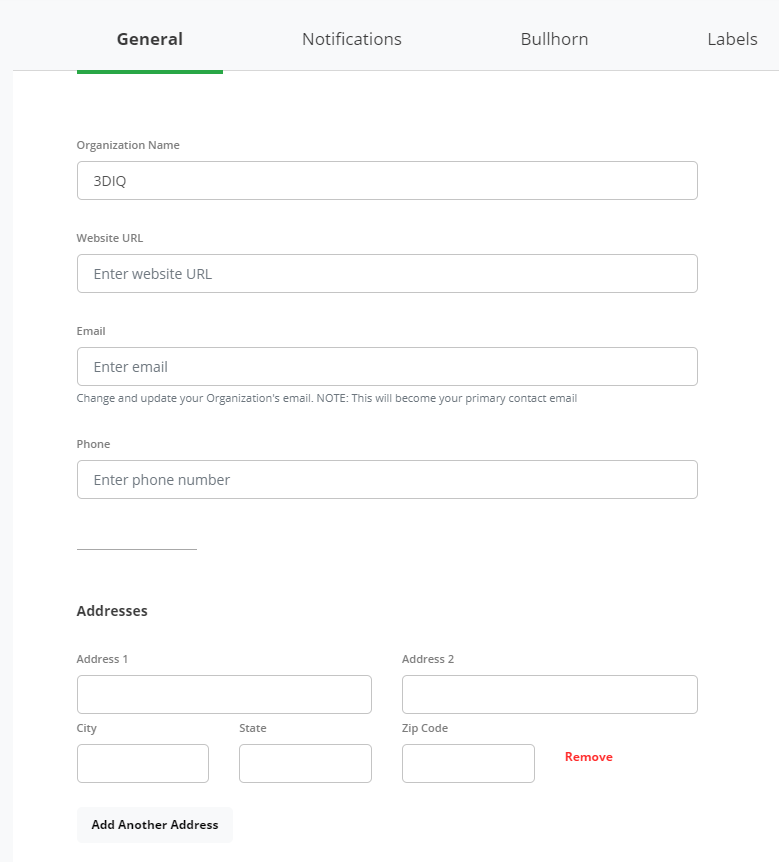This screenshot has height=862, width=779.
Task: Focus the Address 1 text box
Action: tap(224, 694)
